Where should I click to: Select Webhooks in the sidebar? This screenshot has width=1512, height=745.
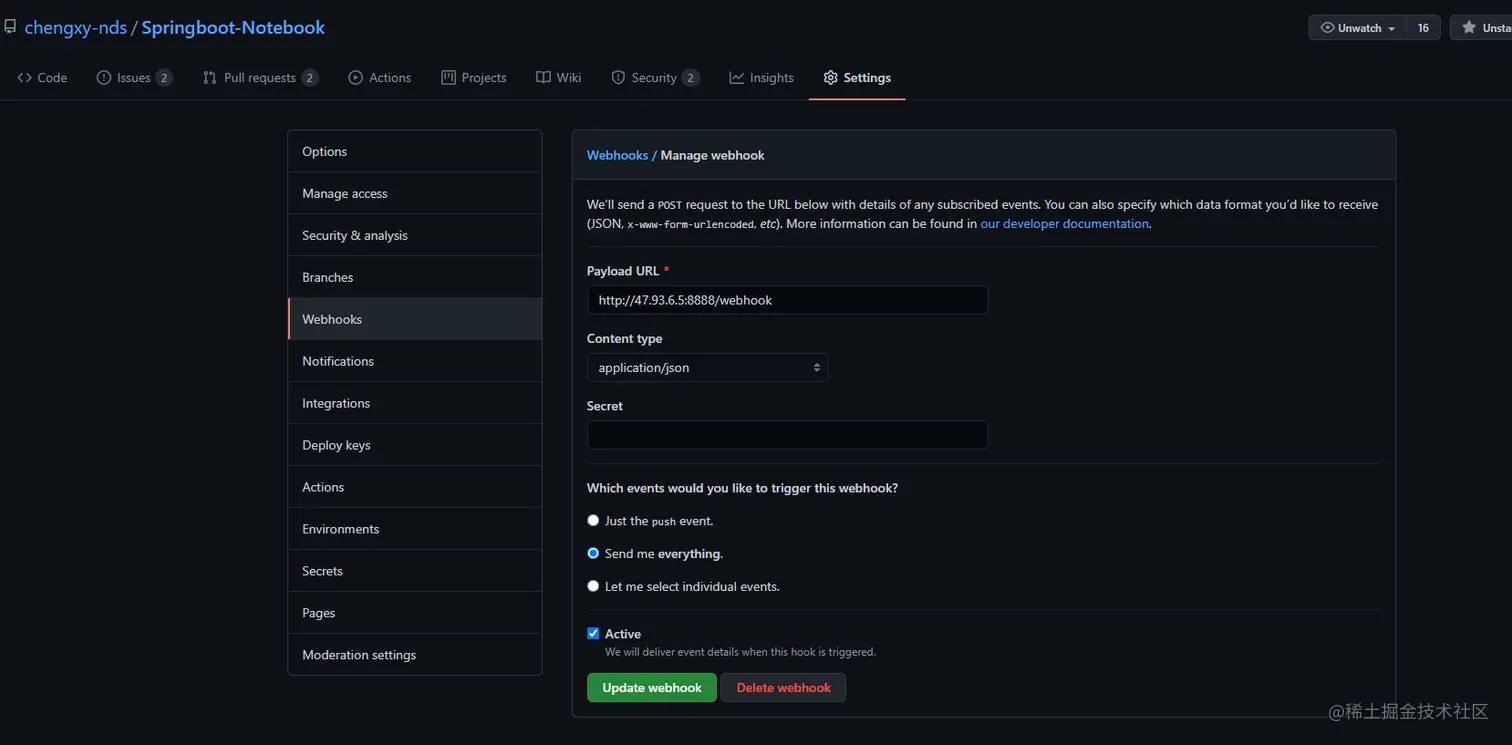point(415,320)
